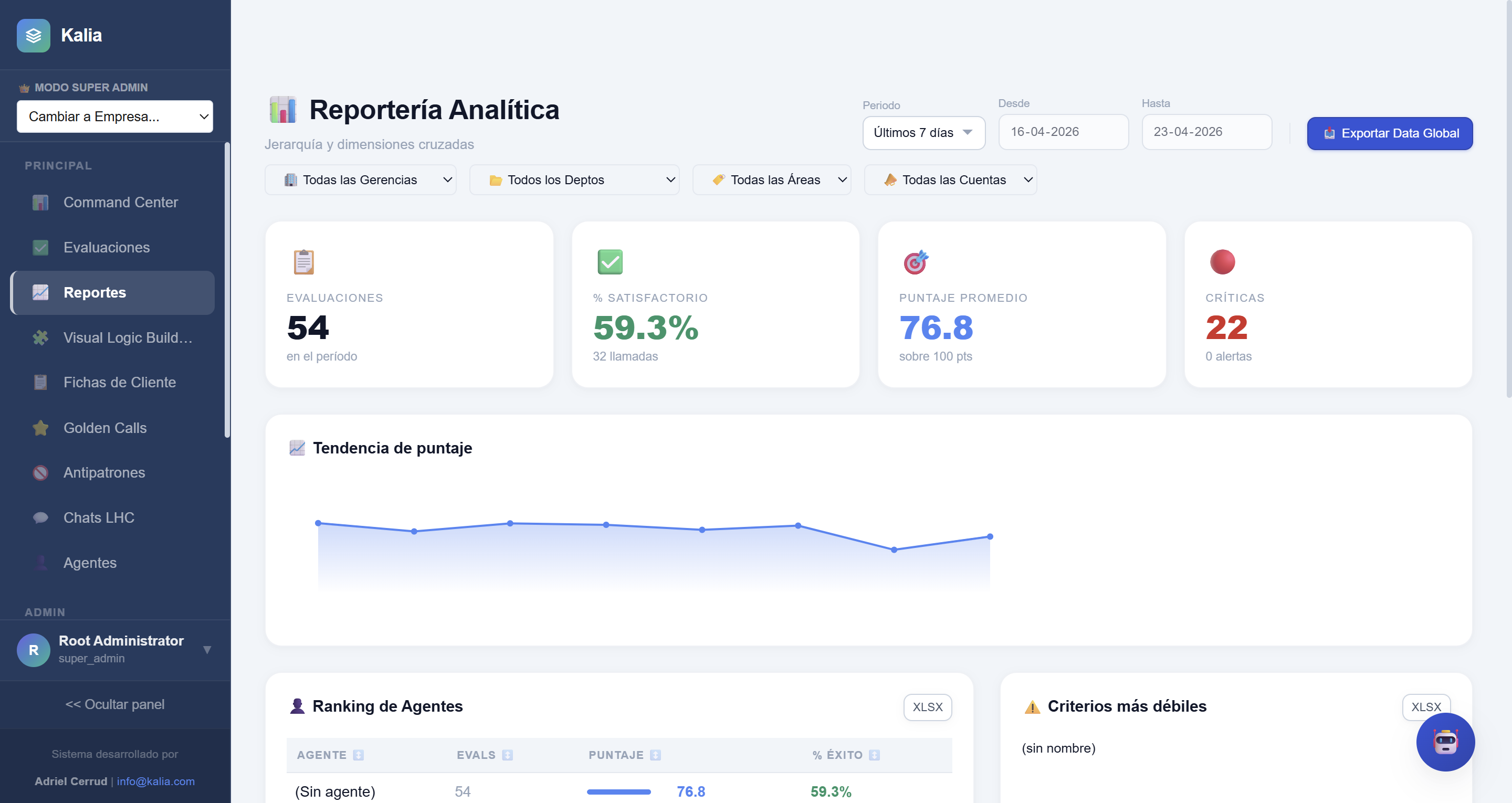
Task: Click the Antipatrones prohibited icon
Action: 40,472
